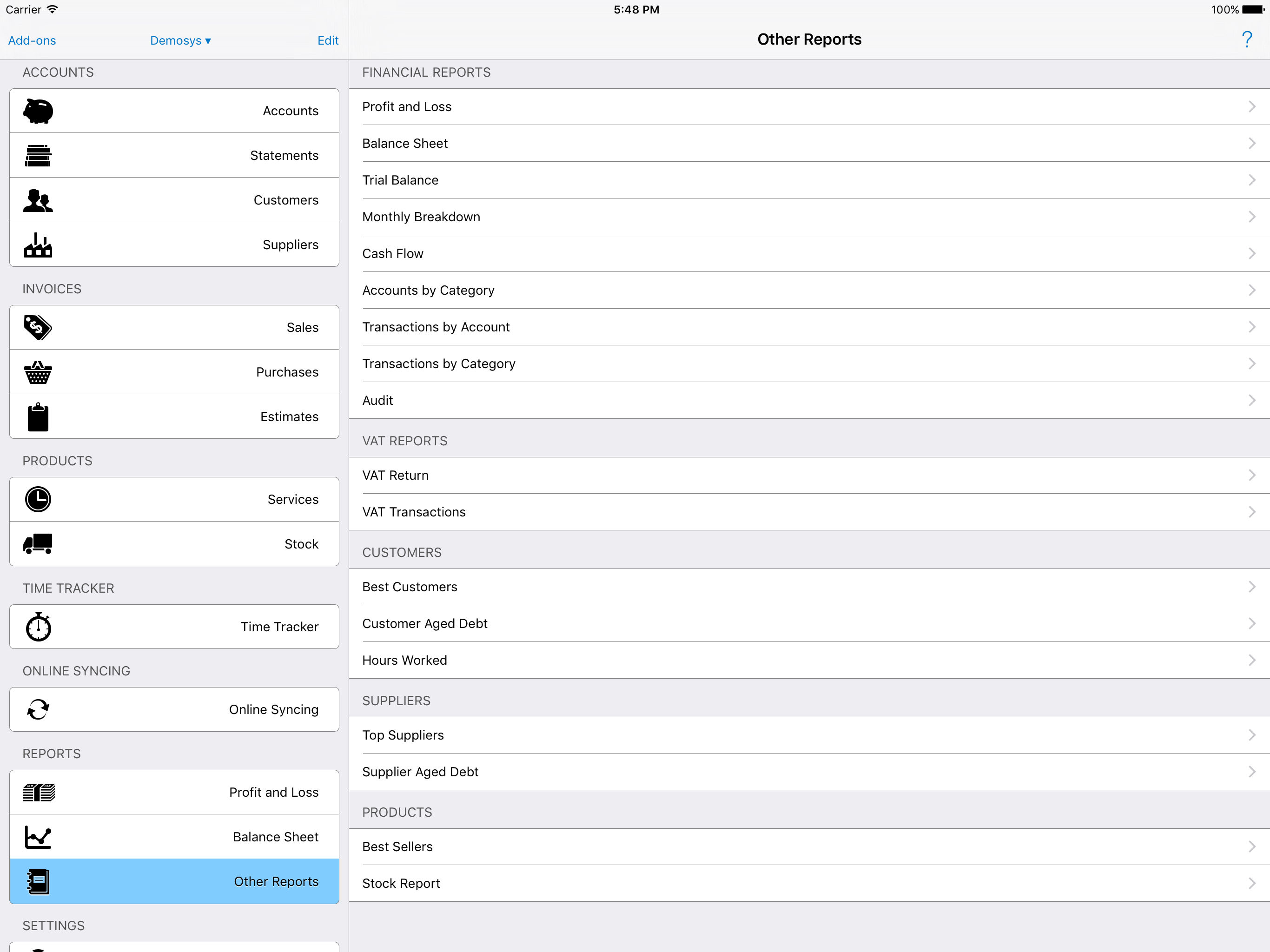Tap the chevron beside VAT Return
The image size is (1270, 952).
1251,476
